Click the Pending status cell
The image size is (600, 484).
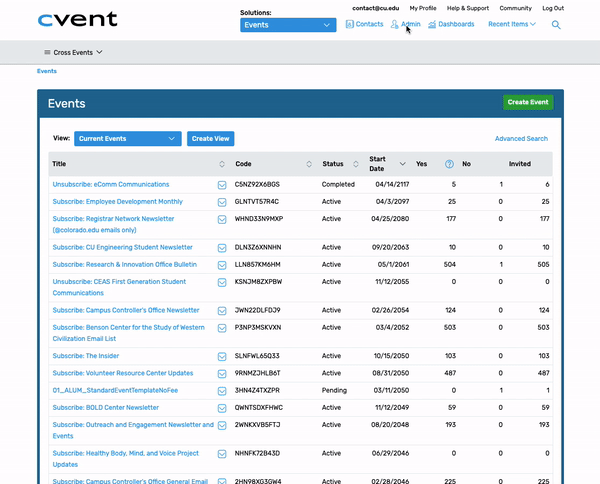coord(334,390)
